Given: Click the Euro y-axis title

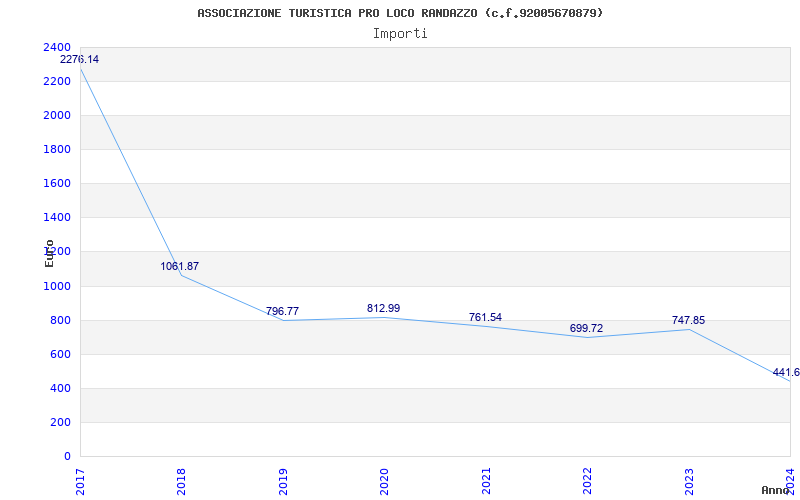Looking at the screenshot, I should 49,253.
